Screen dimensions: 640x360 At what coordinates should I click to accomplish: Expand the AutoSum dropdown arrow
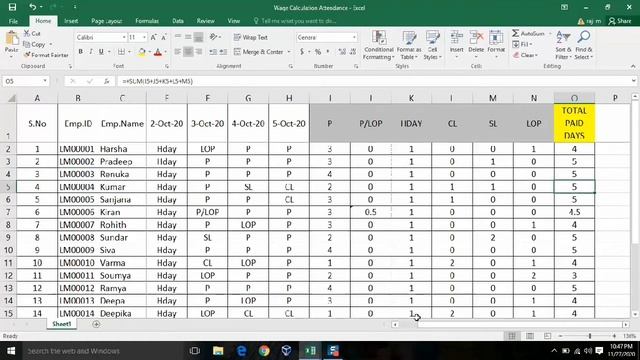[x=550, y=33]
